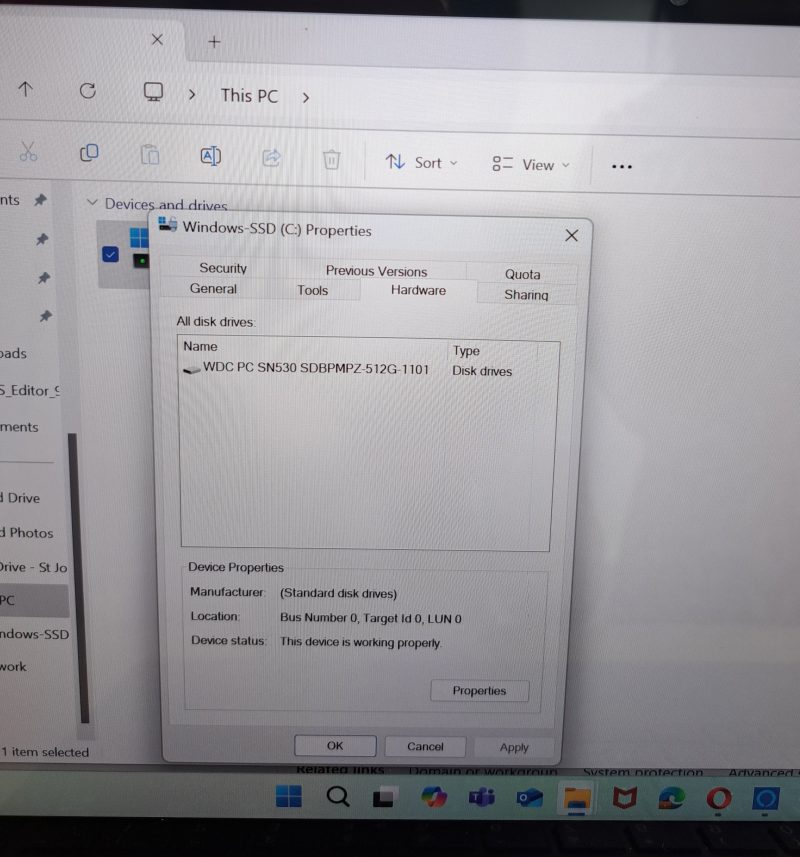Screen dimensions: 800x857
Task: Switch to the Previous Versions tab
Action: (x=377, y=271)
